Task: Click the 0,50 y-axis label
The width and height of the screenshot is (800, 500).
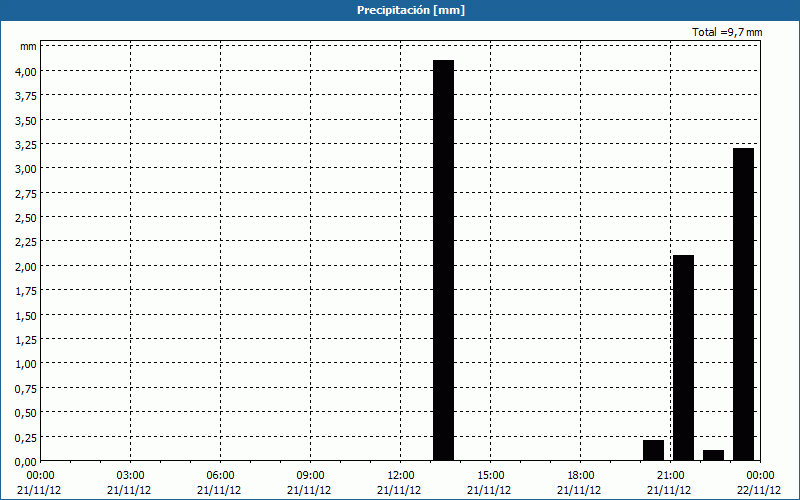Action: [26, 413]
